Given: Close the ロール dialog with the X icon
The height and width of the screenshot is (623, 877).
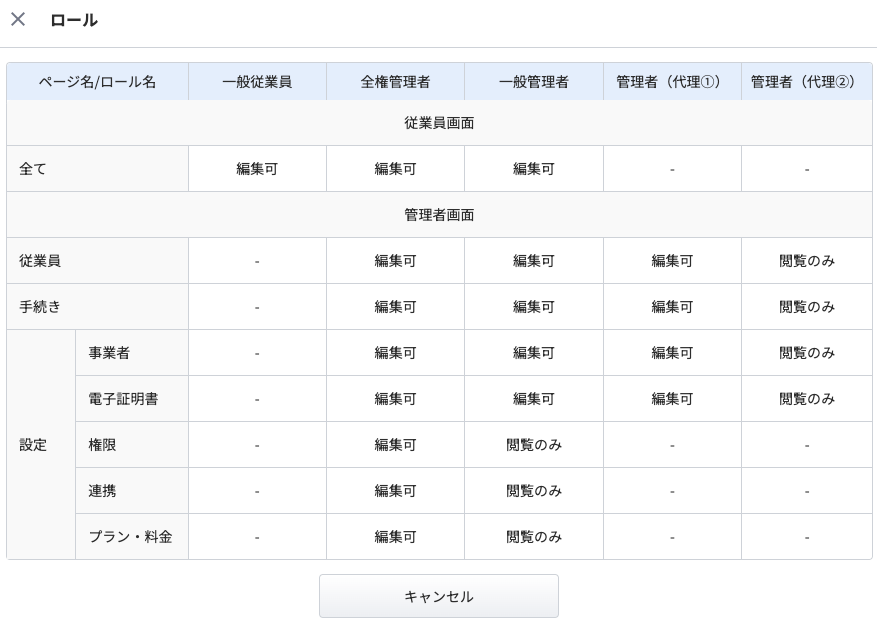Looking at the screenshot, I should (18, 20).
